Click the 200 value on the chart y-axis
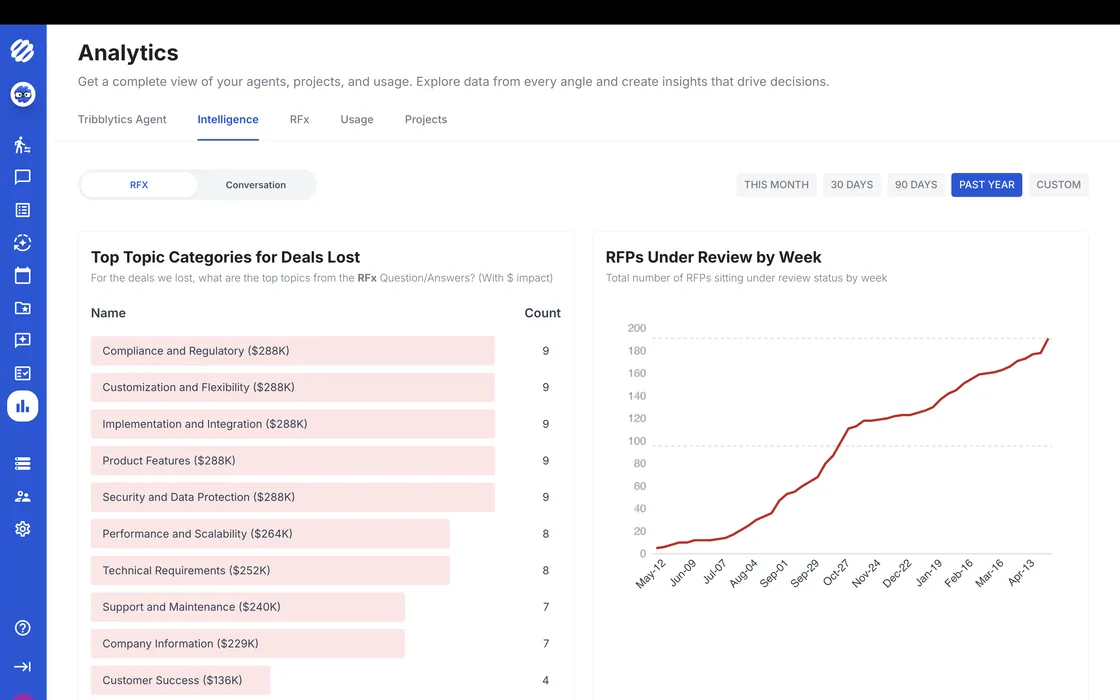Image resolution: width=1120 pixels, height=700 pixels. click(x=636, y=328)
